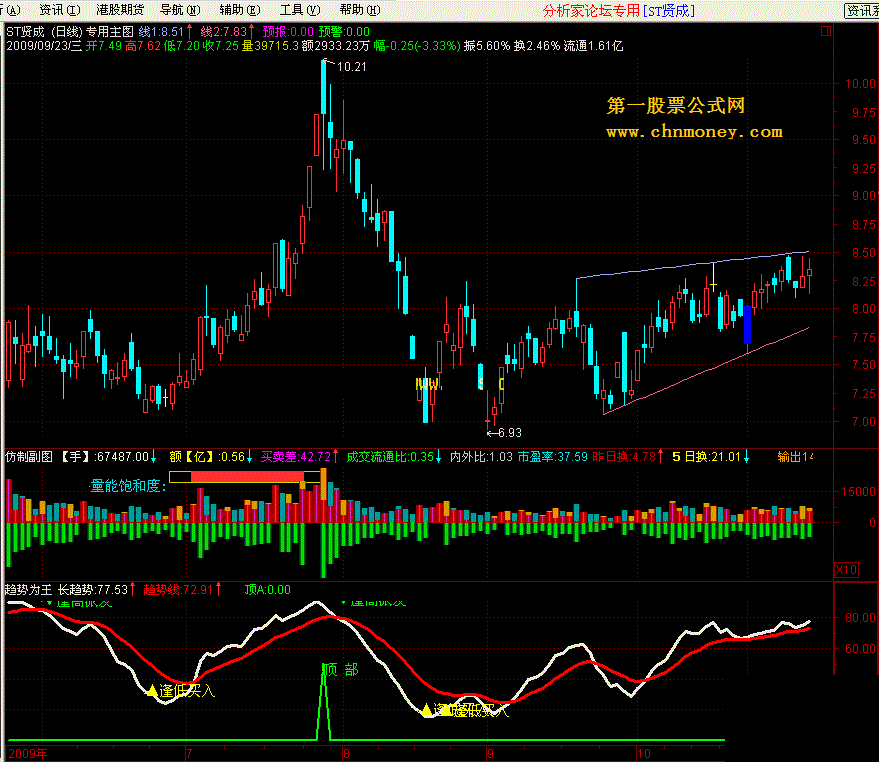
Task: Click the 8.50 price axis label
Action: [x=864, y=252]
